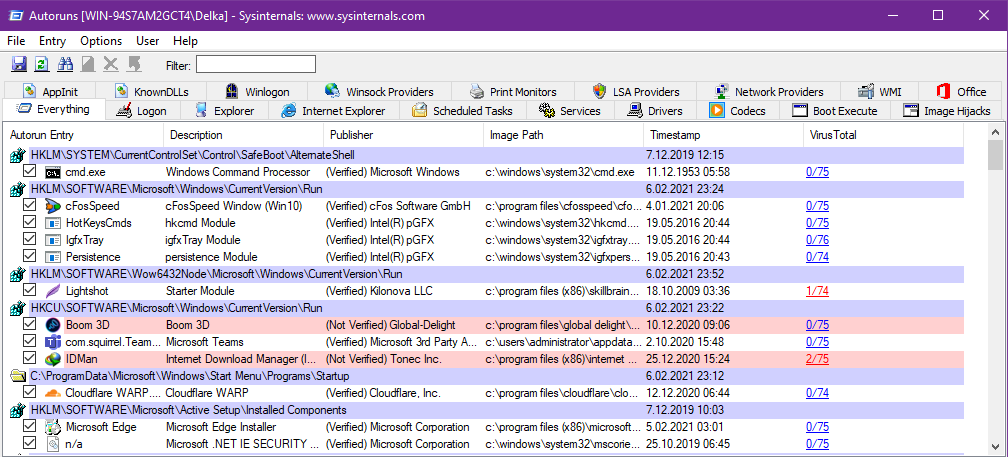Click the Microsoft Edge entry icon
1008x457 pixels.
tap(52, 427)
